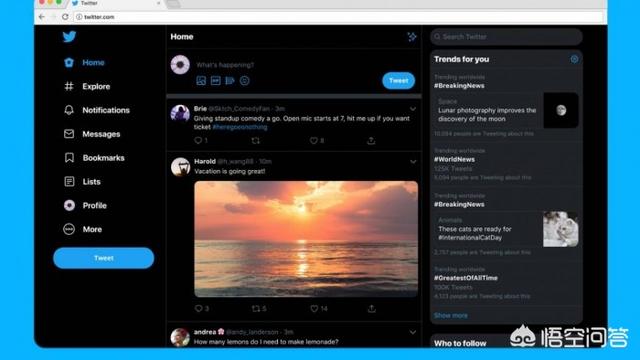Open the moon thumbnail image

click(561, 110)
